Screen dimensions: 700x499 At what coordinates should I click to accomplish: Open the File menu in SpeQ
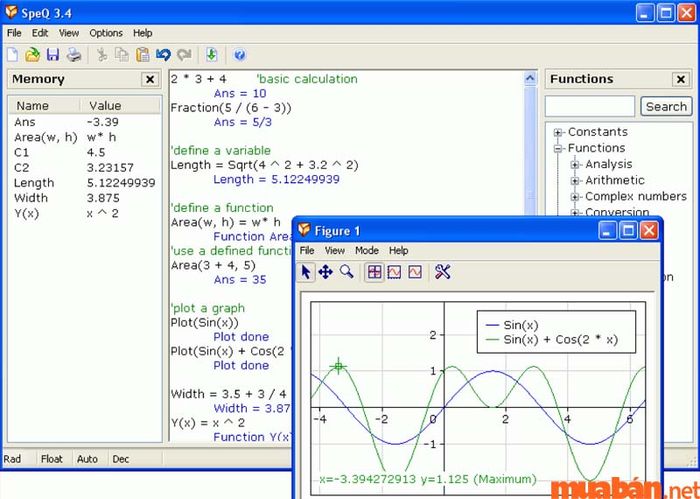14,33
